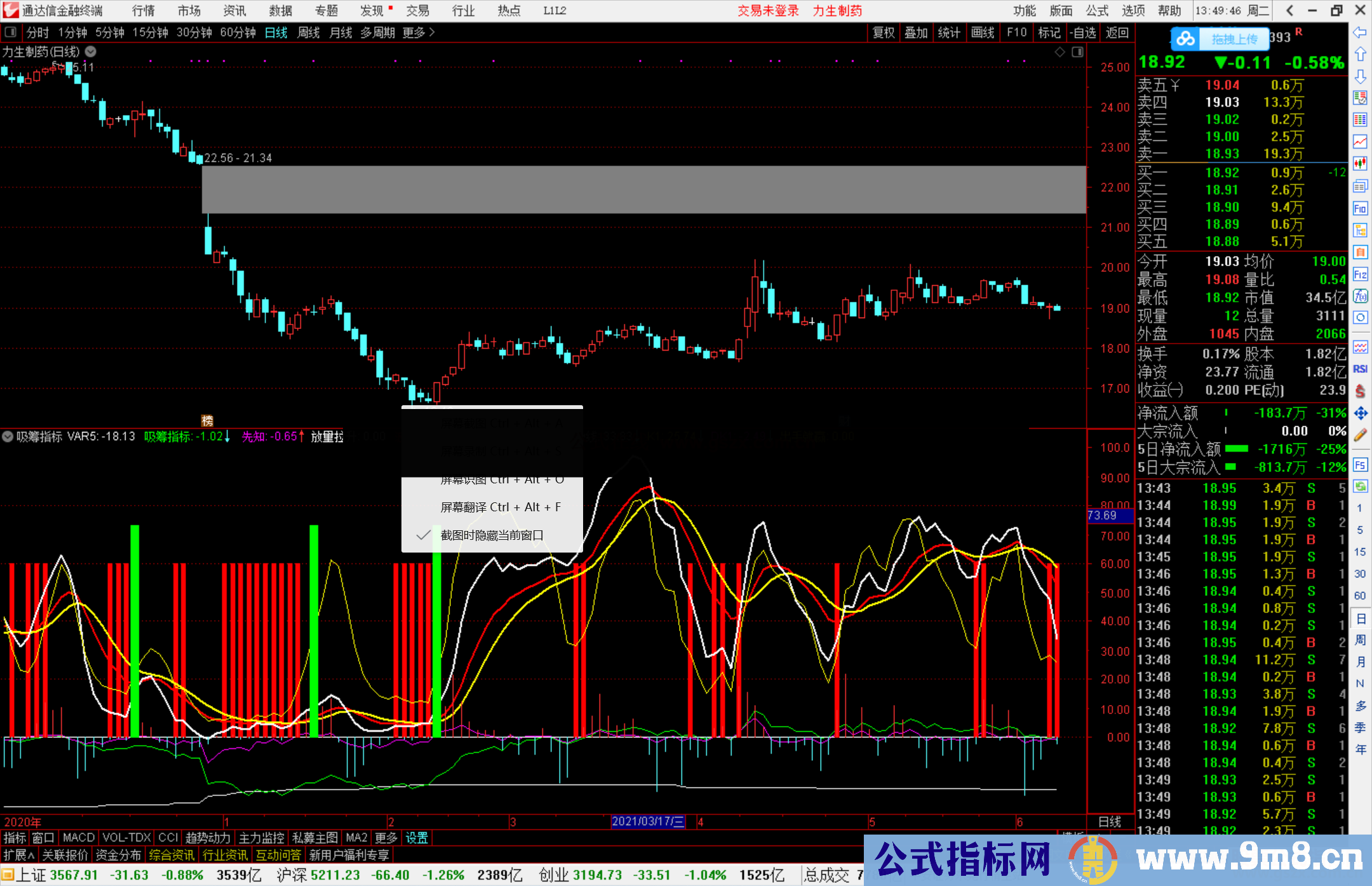Screen dimensions: 1372x886
Task: Open the 公式 menu
Action: click(1096, 10)
